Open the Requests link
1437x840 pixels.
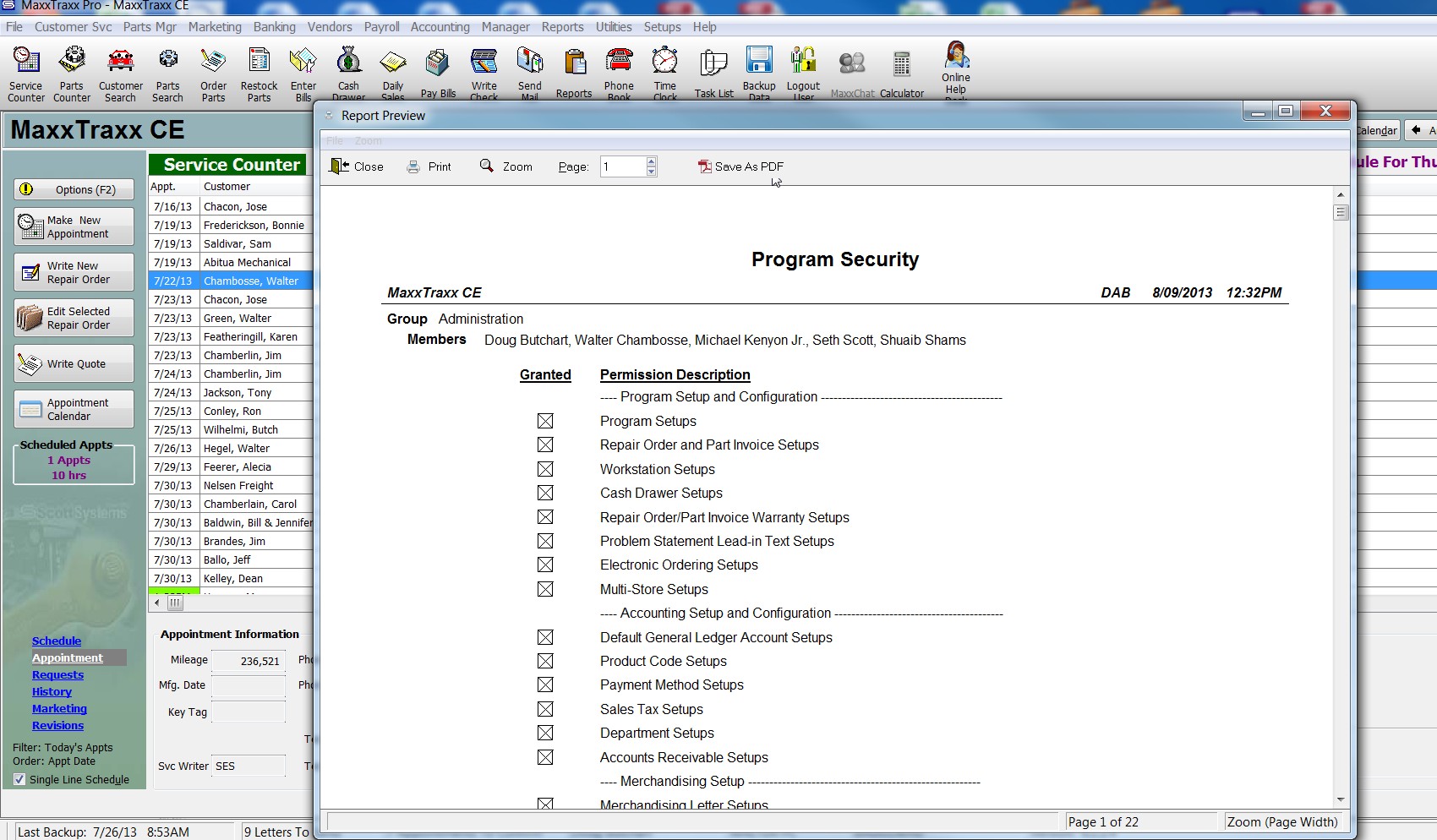point(57,675)
